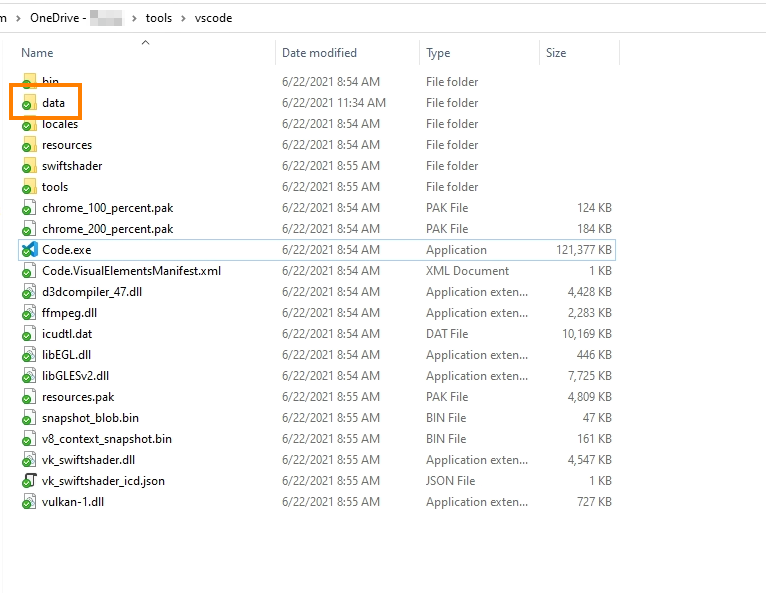Click the resources folder icon
The width and height of the screenshot is (766, 593).
point(29,145)
